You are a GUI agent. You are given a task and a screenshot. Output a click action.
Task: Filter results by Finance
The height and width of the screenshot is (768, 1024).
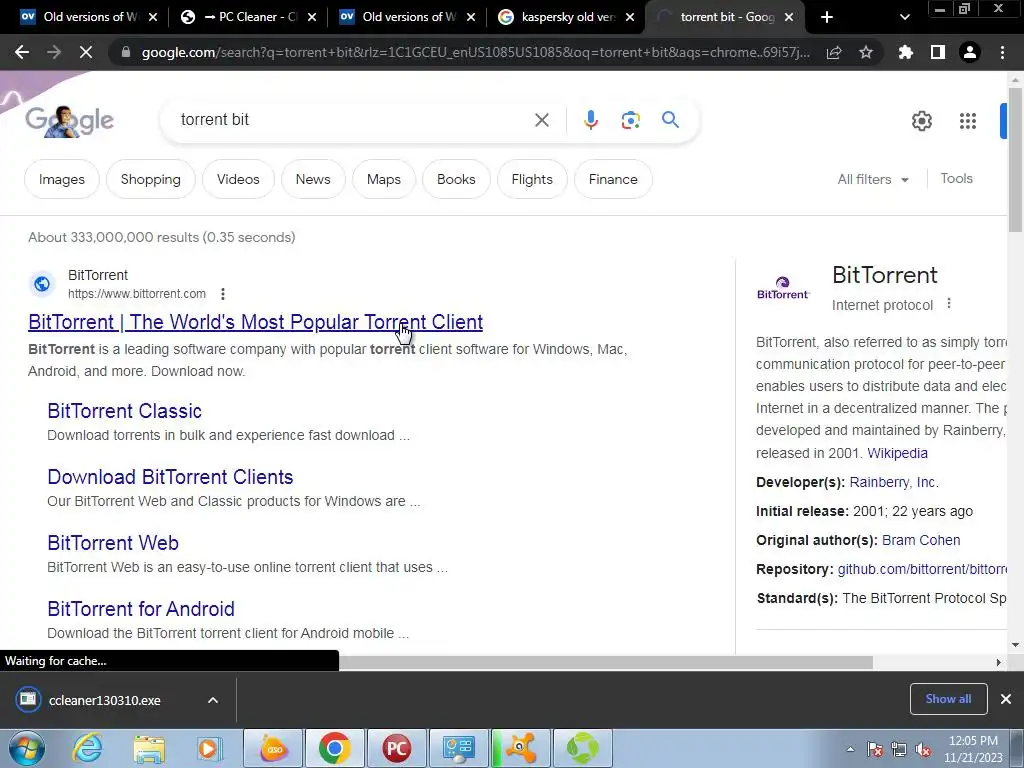[x=613, y=179]
